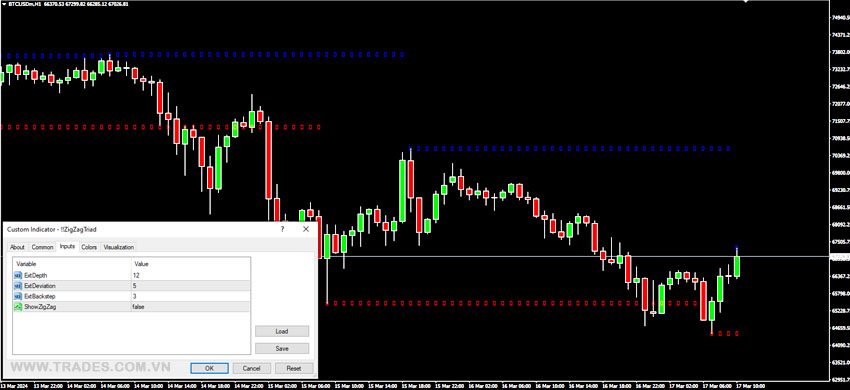
Task: Confirm with the OK button
Action: (x=209, y=368)
